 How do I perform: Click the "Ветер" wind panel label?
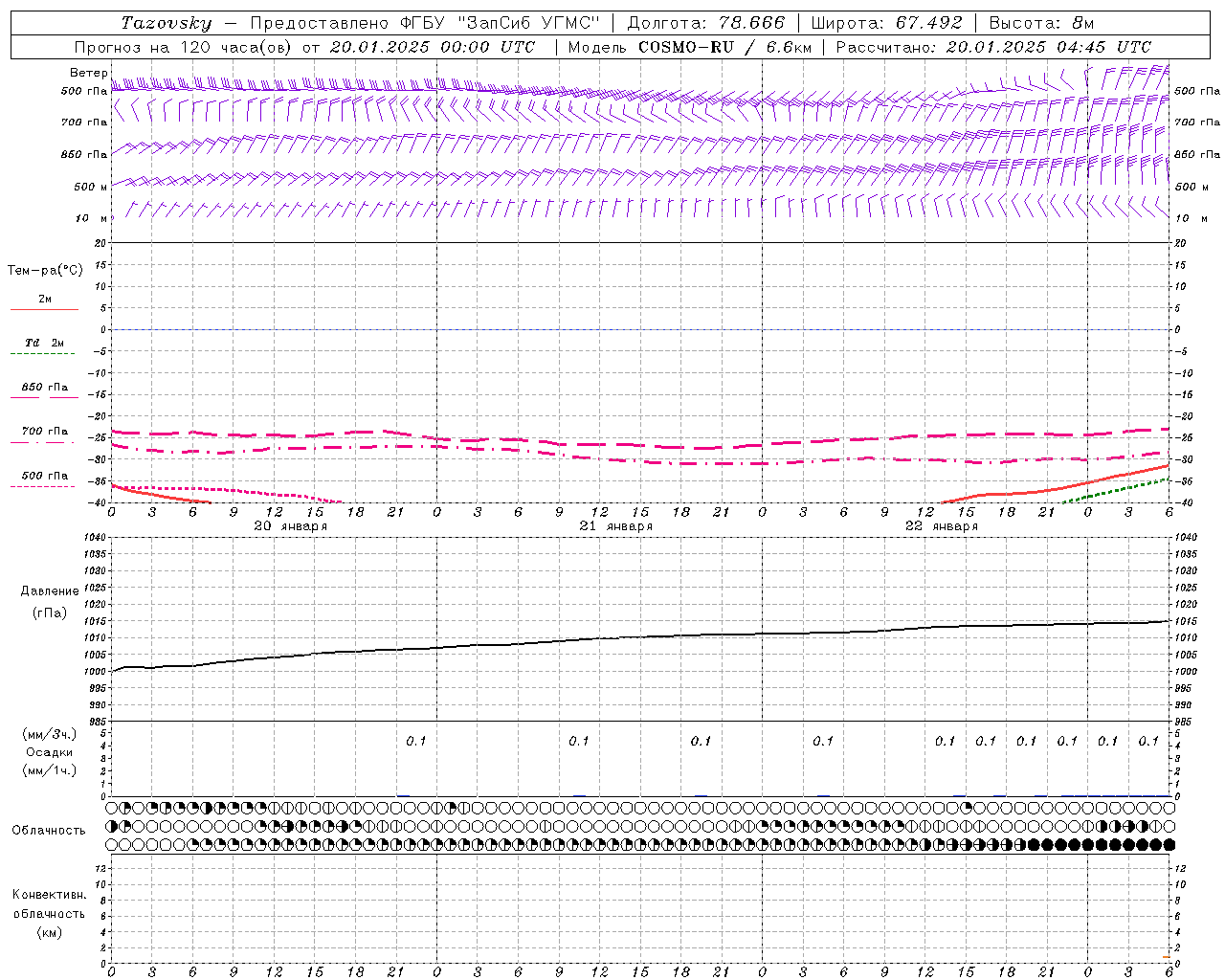[x=89, y=73]
